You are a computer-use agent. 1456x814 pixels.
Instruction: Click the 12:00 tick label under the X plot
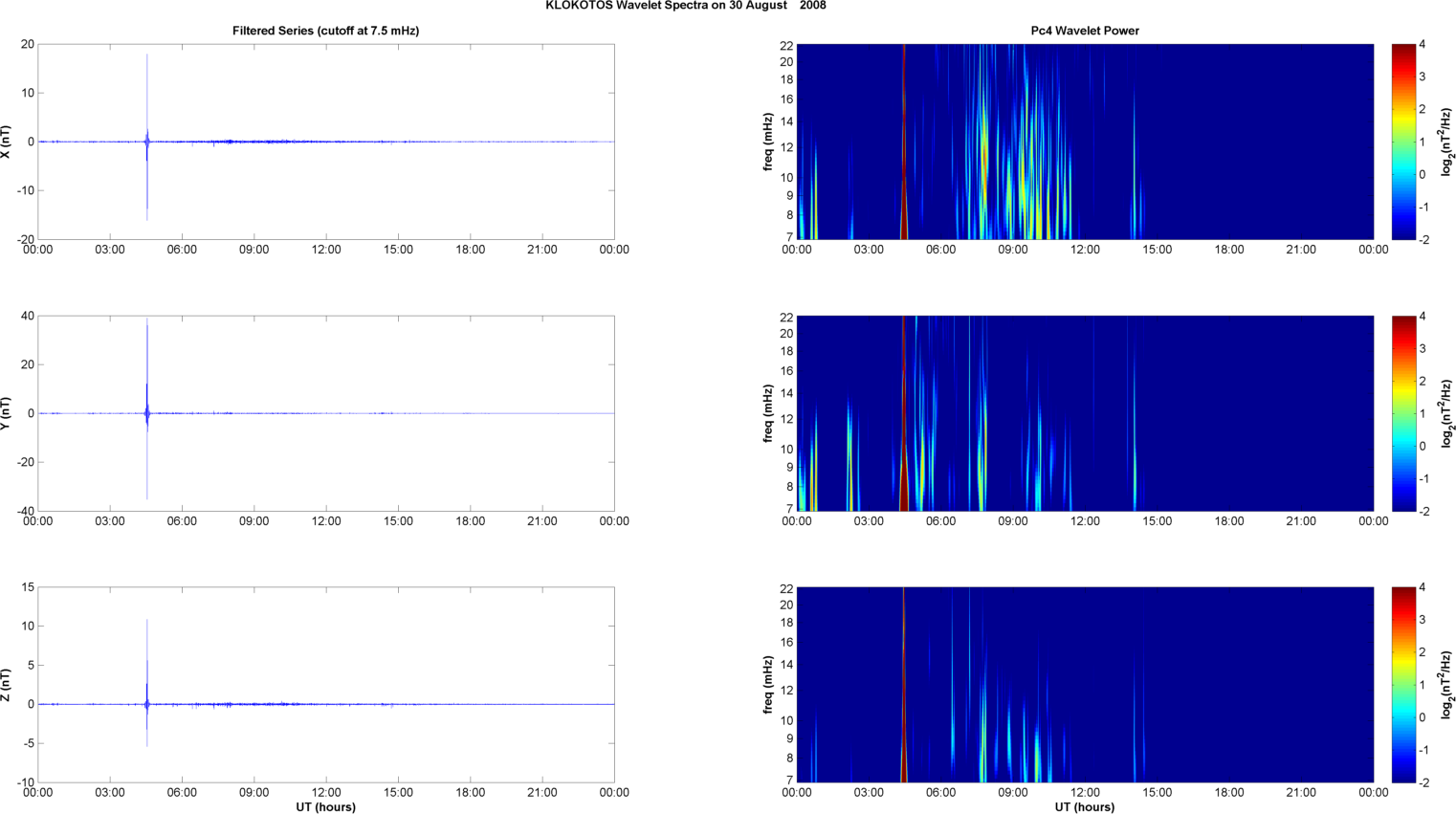[325, 250]
